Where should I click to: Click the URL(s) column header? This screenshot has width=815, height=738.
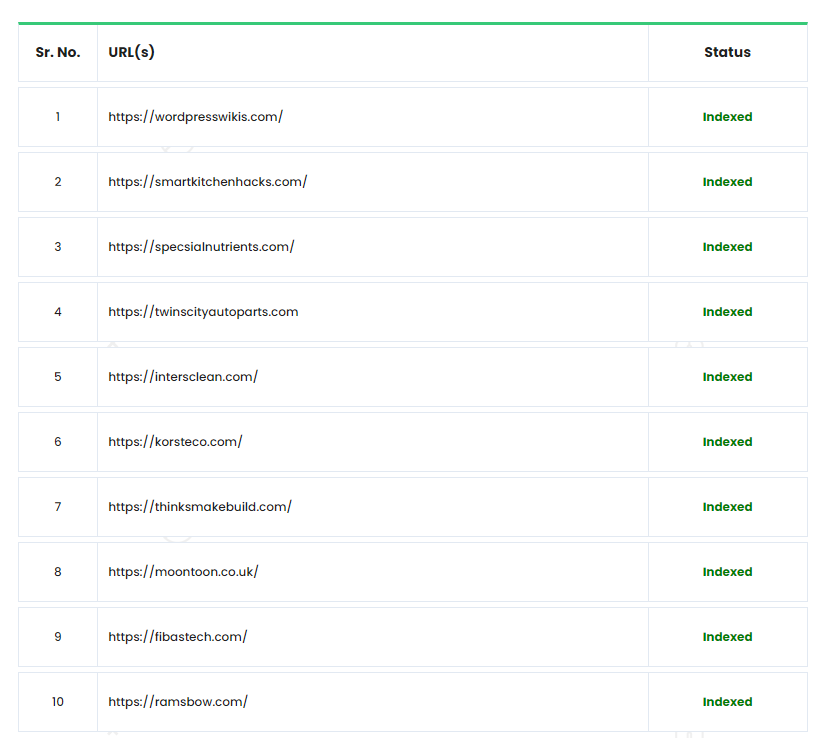click(x=132, y=52)
